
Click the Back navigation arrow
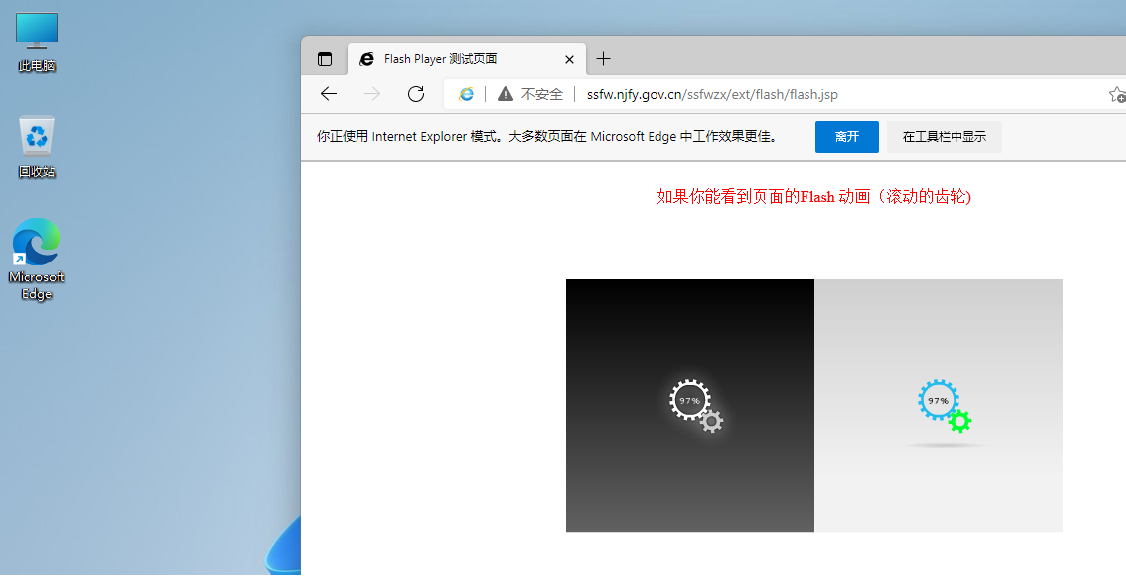[x=329, y=93]
